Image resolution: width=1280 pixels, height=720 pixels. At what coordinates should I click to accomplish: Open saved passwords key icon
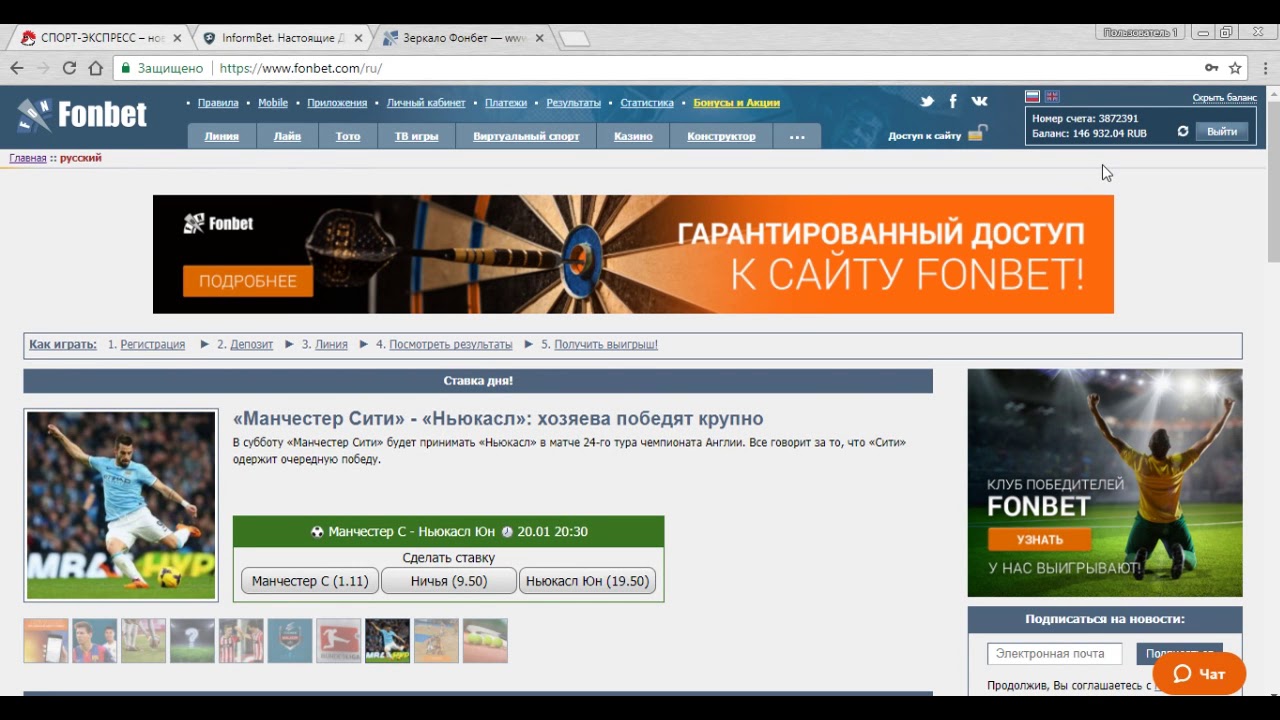pos(1211,68)
